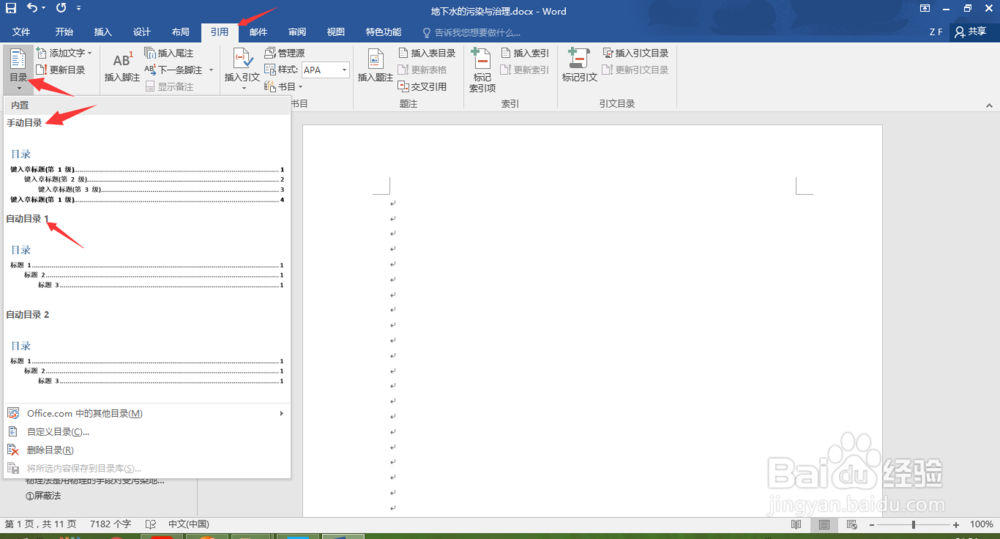Viewport: 1000px width, 539px height.
Task: Click 插入索引 insert index
Action: pos(524,53)
